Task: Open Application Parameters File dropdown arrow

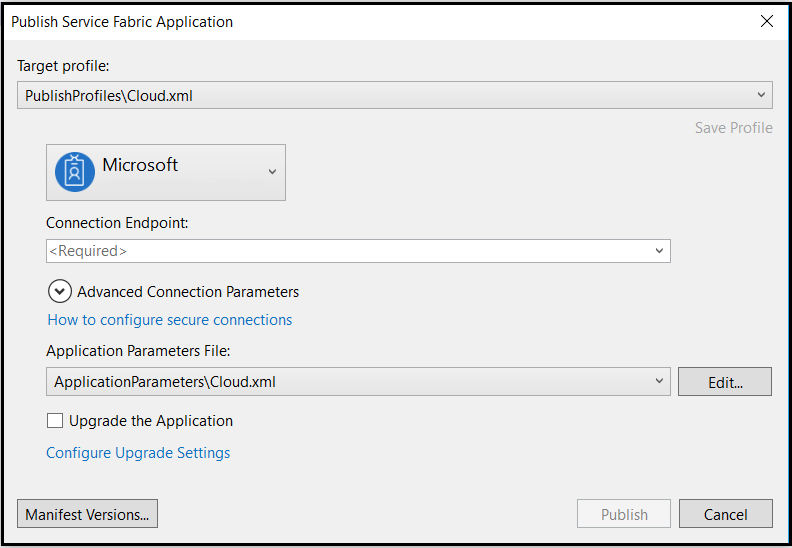Action: (660, 381)
